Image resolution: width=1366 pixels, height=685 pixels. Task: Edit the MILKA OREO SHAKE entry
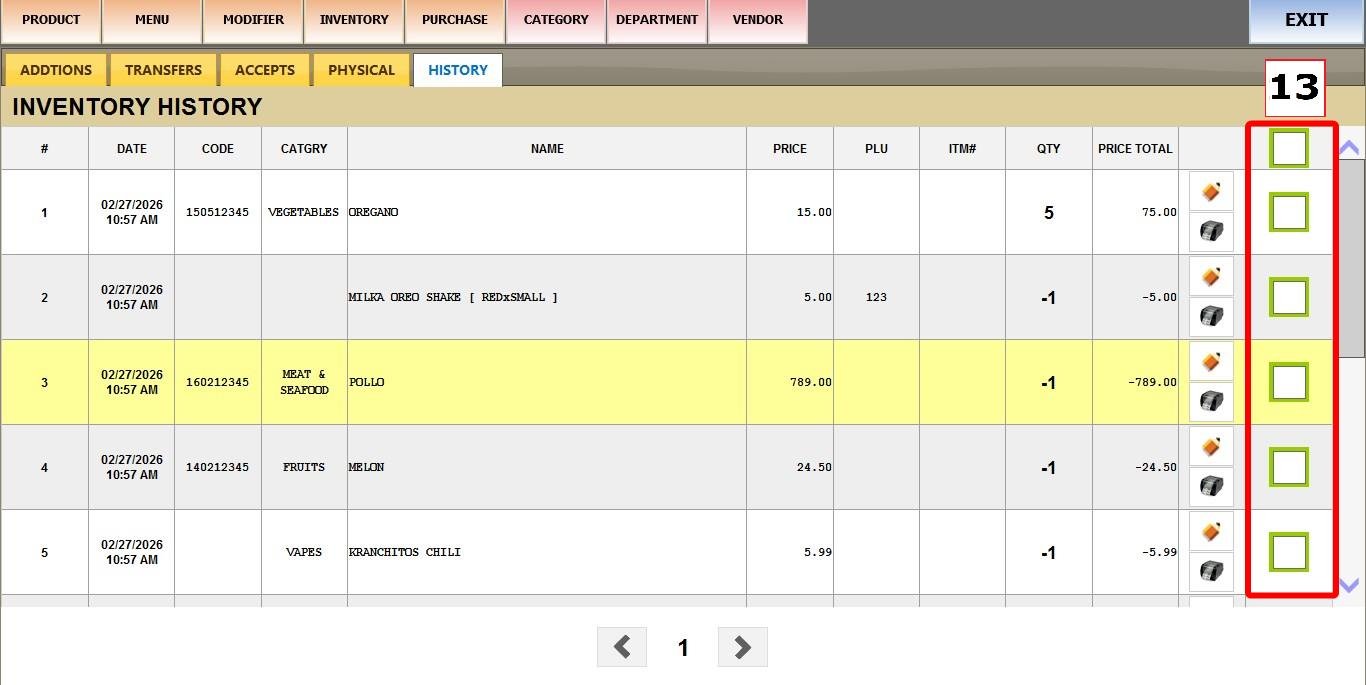pos(1211,276)
